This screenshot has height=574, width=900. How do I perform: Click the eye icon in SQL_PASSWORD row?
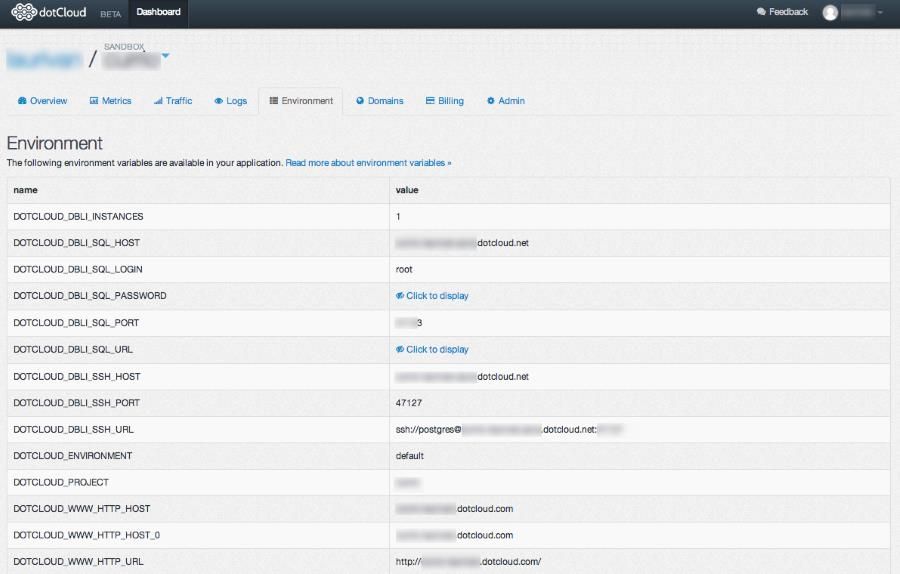399,296
